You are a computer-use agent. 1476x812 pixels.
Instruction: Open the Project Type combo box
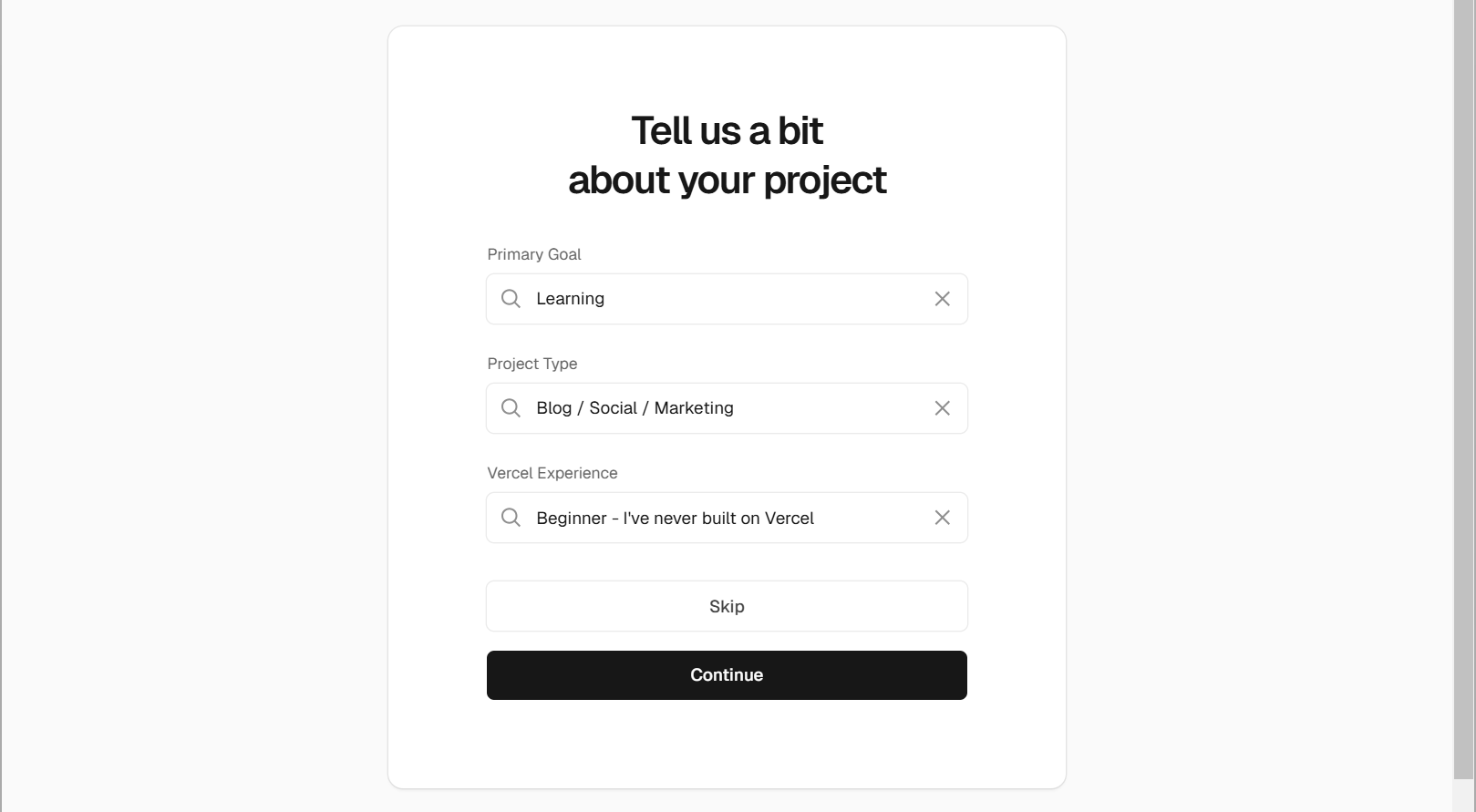821,408
